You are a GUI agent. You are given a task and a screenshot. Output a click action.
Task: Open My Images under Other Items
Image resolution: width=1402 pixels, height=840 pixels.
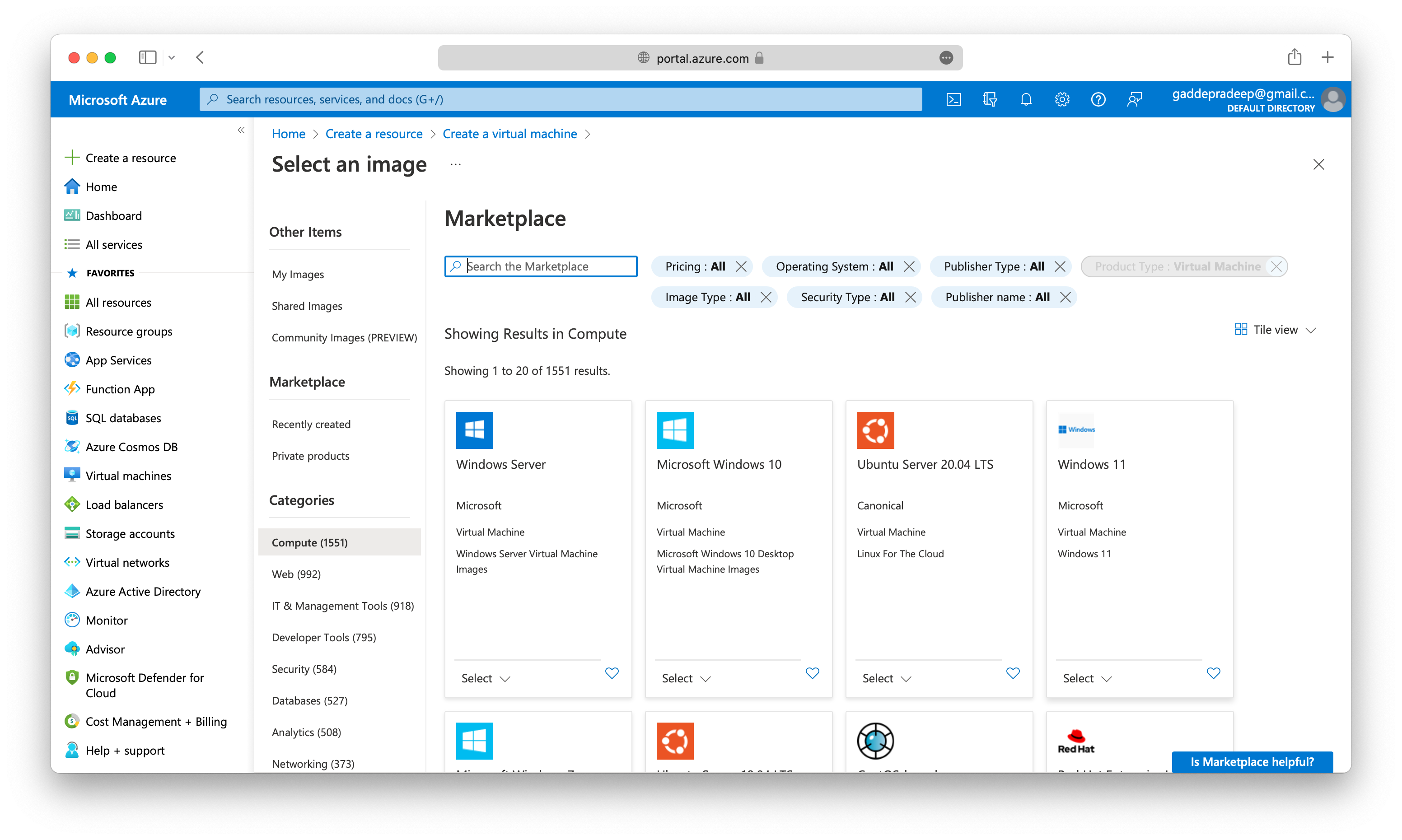pyautogui.click(x=298, y=275)
